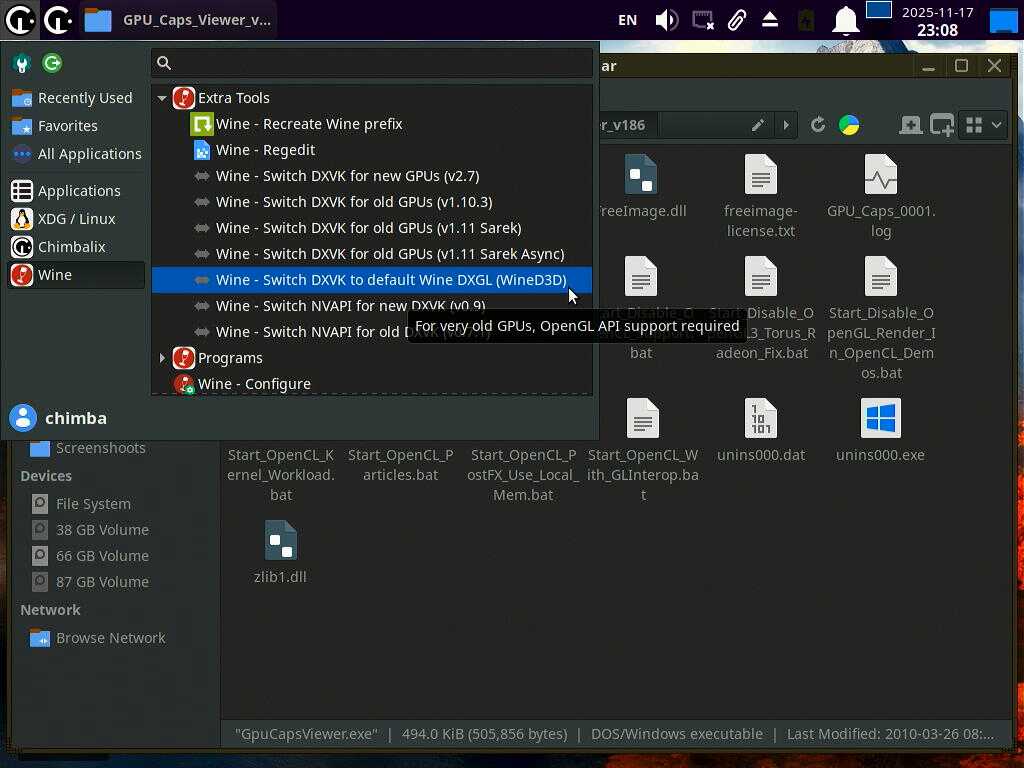Viewport: 1024px width, 768px height.
Task: Launch Wine - Recreate Wine prefix
Action: (x=372, y=123)
